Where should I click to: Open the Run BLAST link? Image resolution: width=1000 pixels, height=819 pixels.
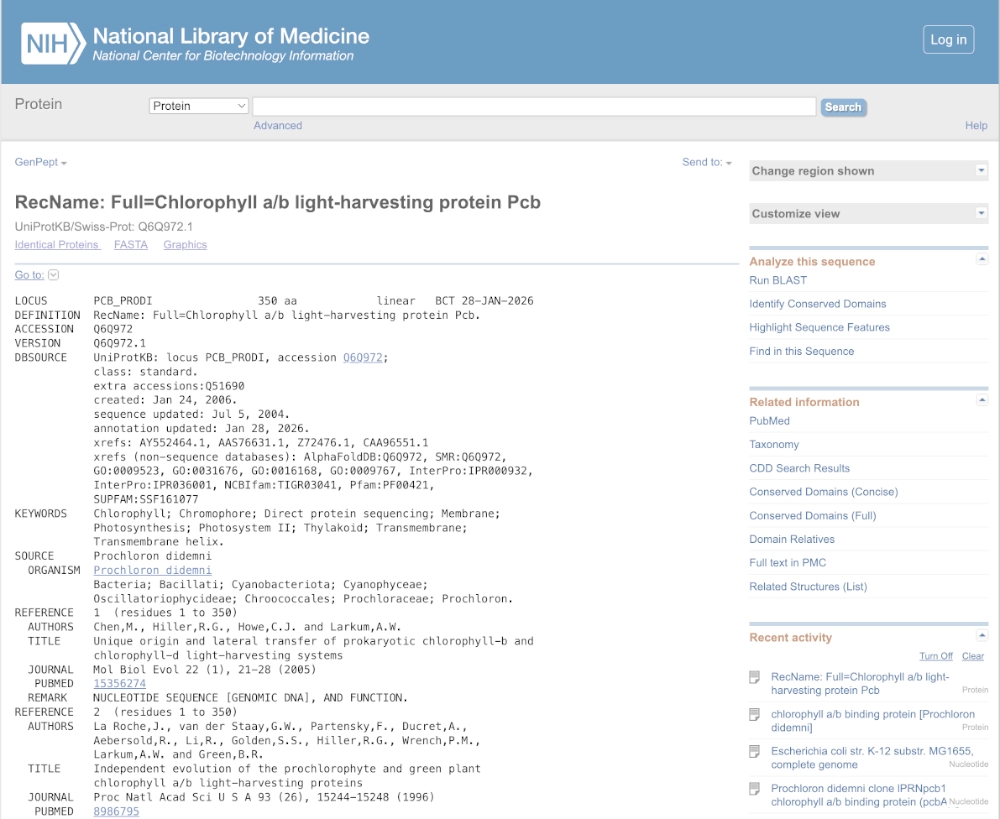pos(778,280)
